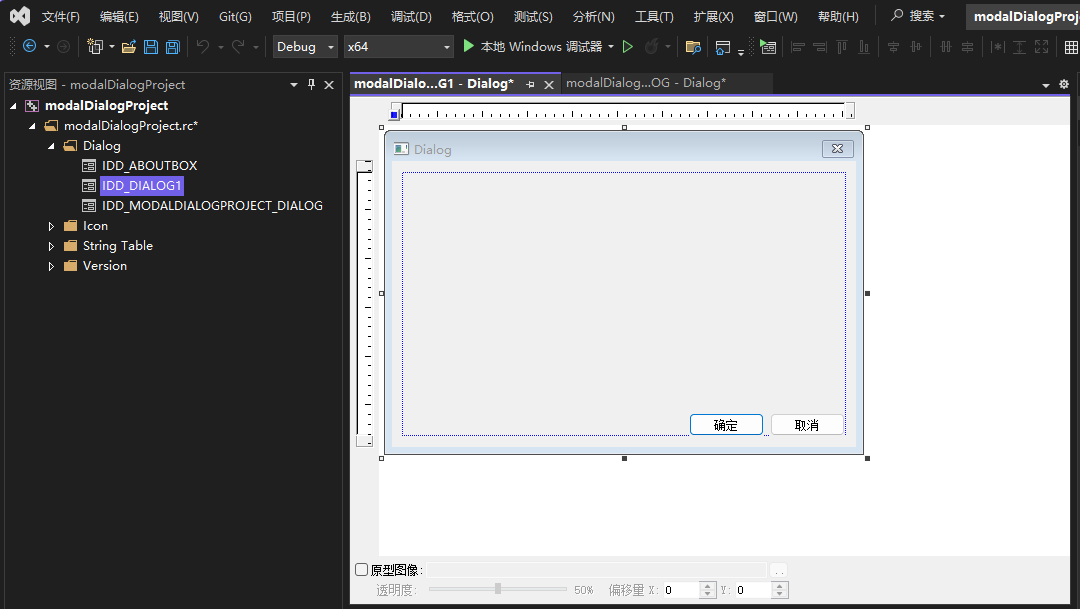
Task: Open the x64 platform dropdown
Action: [398, 46]
